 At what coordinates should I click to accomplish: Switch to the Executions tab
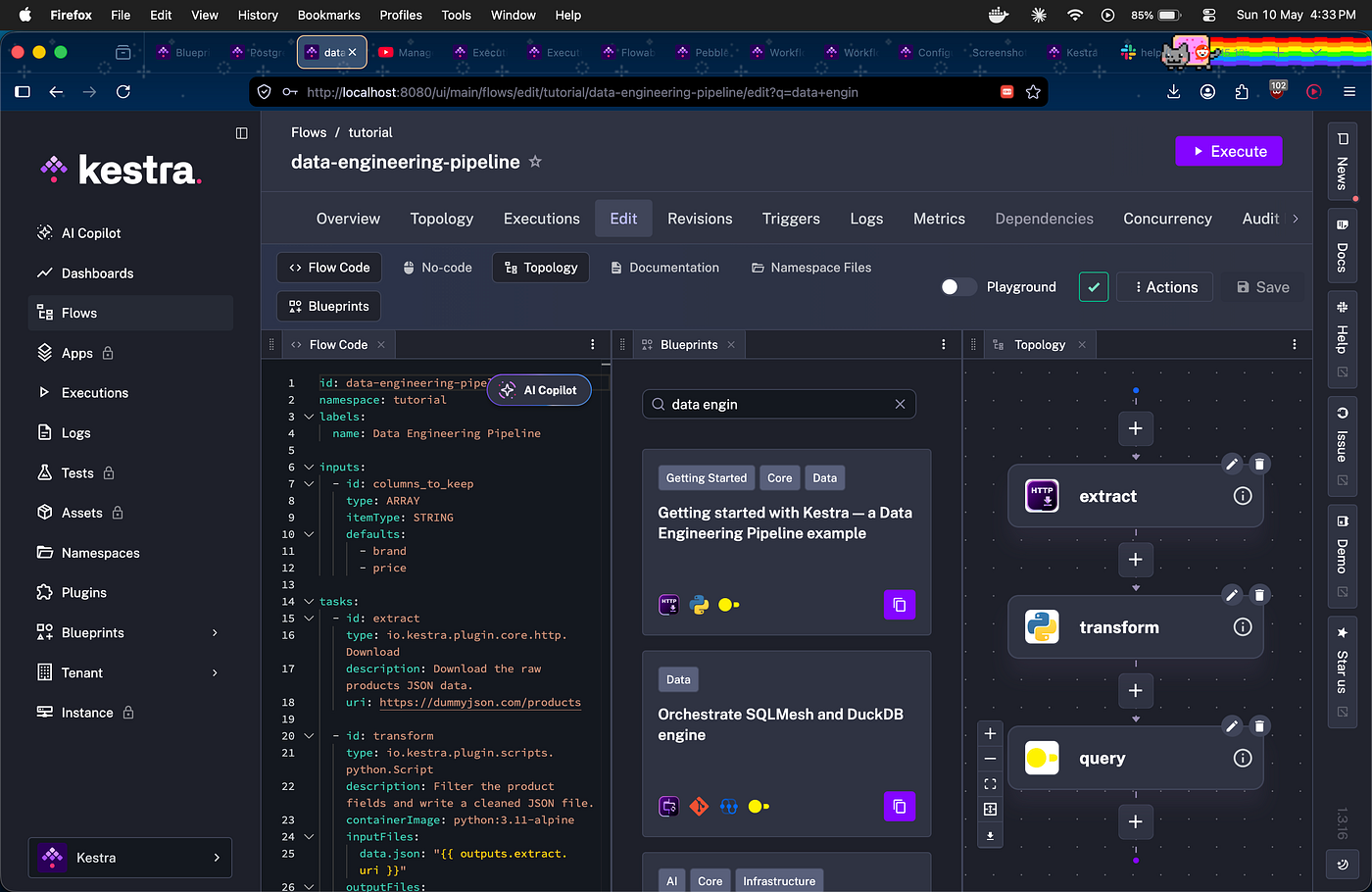[x=542, y=219]
